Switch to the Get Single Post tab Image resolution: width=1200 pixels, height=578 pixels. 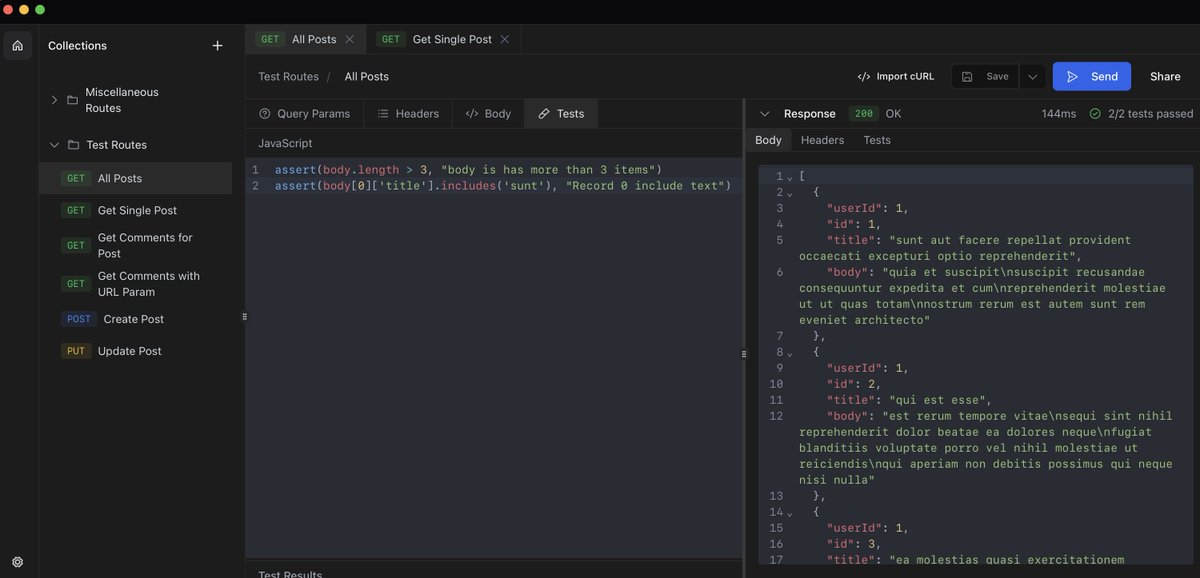point(444,39)
